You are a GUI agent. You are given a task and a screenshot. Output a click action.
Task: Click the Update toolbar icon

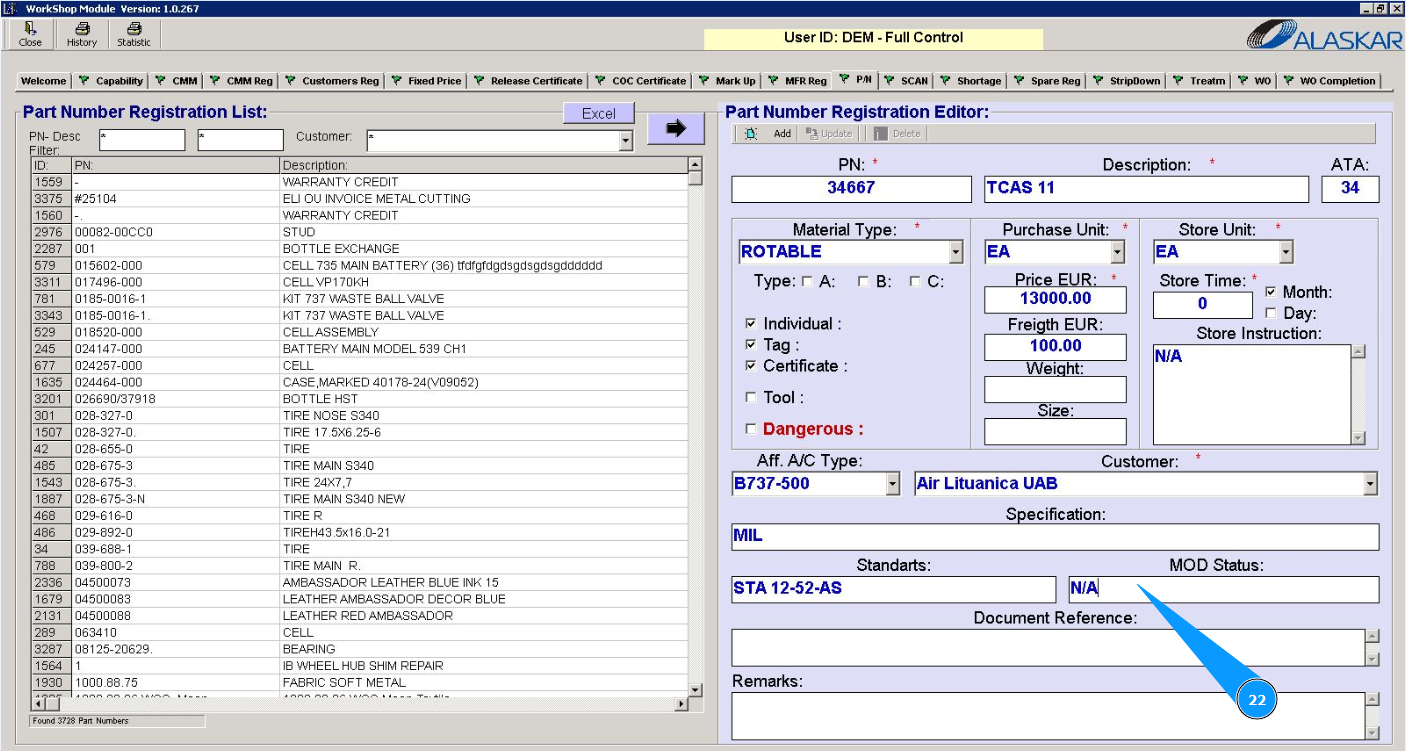(x=812, y=134)
